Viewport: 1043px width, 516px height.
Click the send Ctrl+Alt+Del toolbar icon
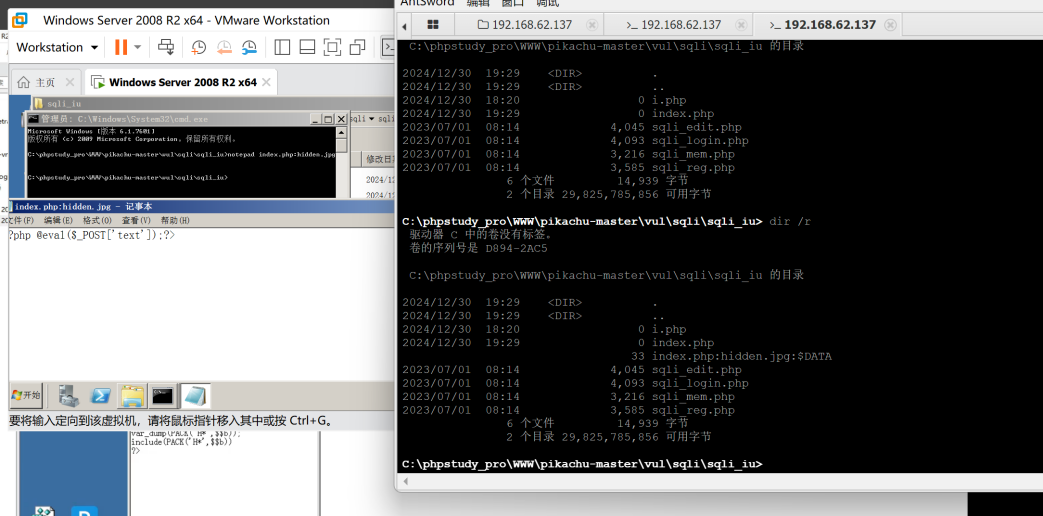[x=166, y=47]
